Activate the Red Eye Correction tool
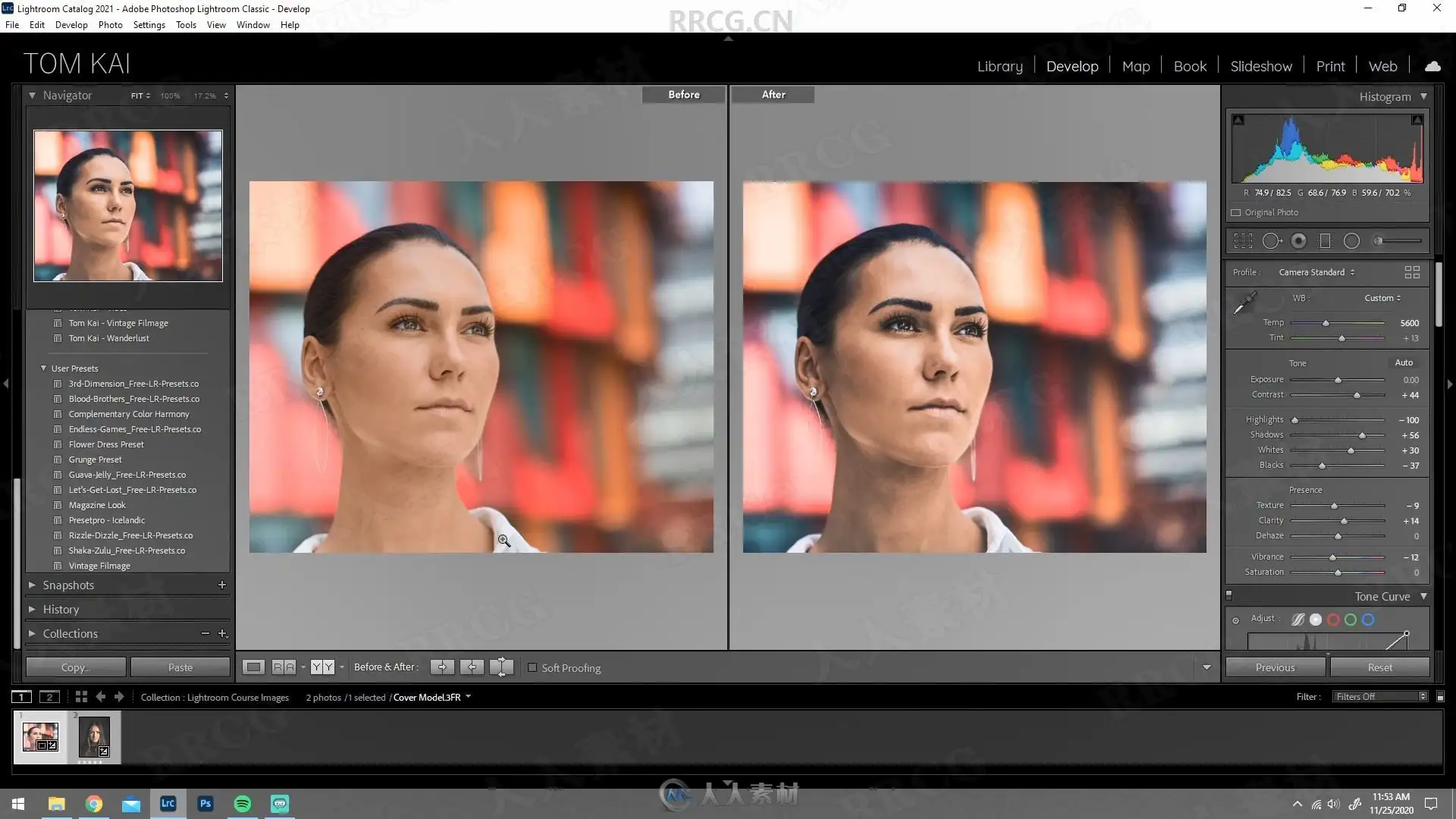This screenshot has width=1456, height=819. (x=1298, y=241)
